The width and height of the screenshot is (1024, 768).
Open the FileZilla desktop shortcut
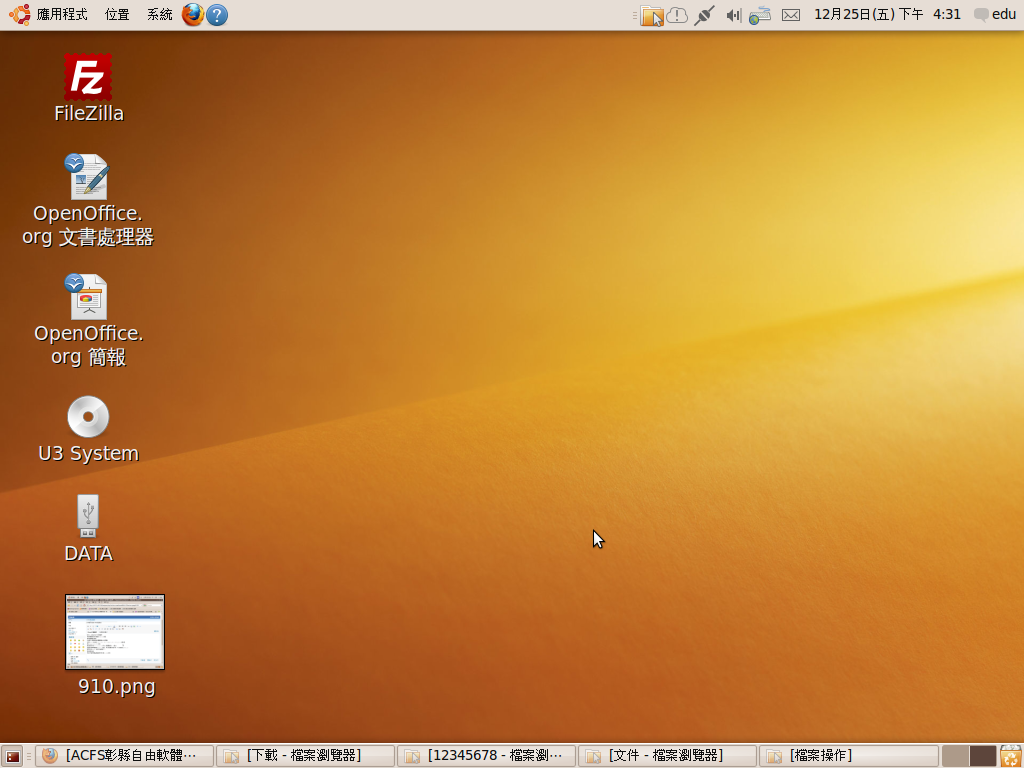coord(88,78)
